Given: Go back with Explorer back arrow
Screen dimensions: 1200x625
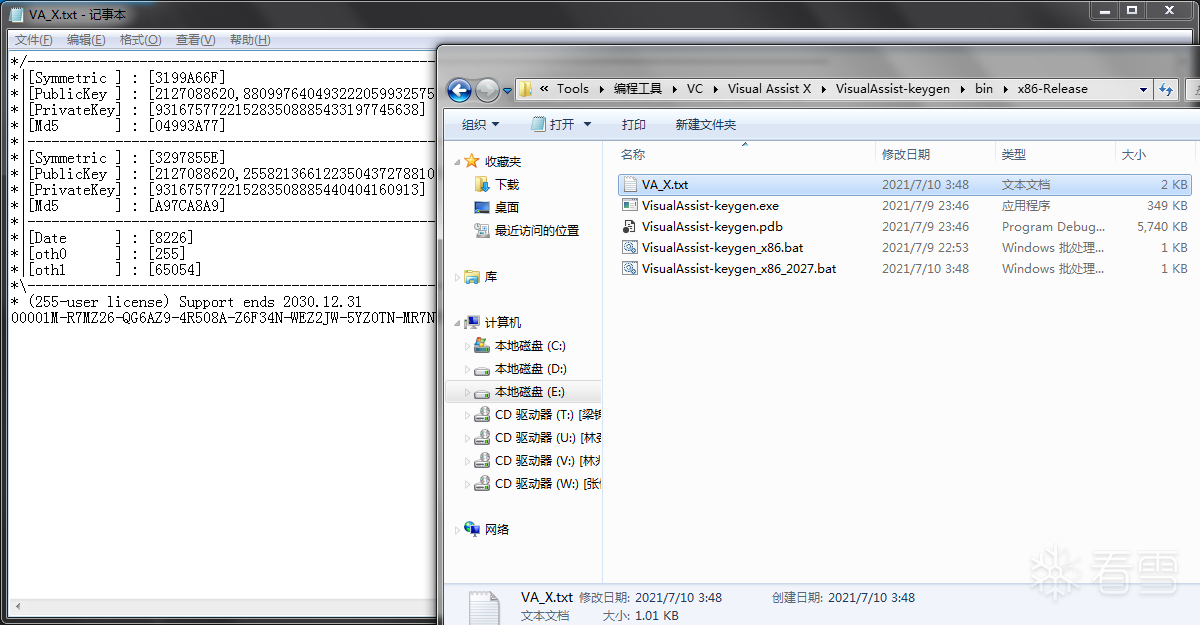Looking at the screenshot, I should click(x=459, y=90).
